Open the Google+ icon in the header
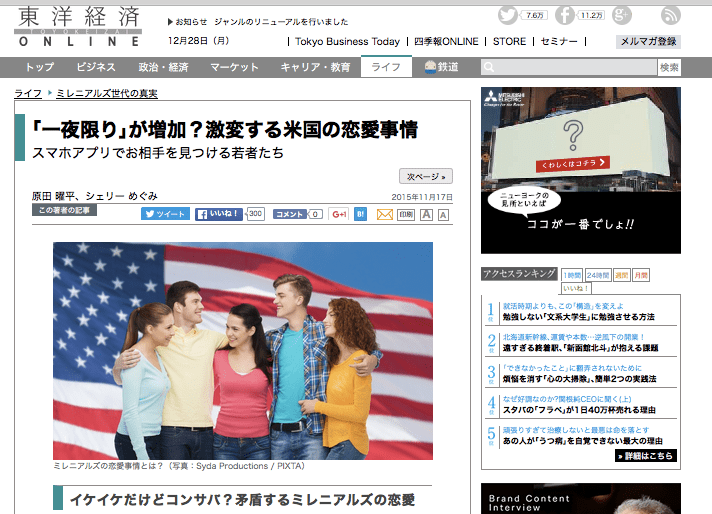 pyautogui.click(x=624, y=15)
